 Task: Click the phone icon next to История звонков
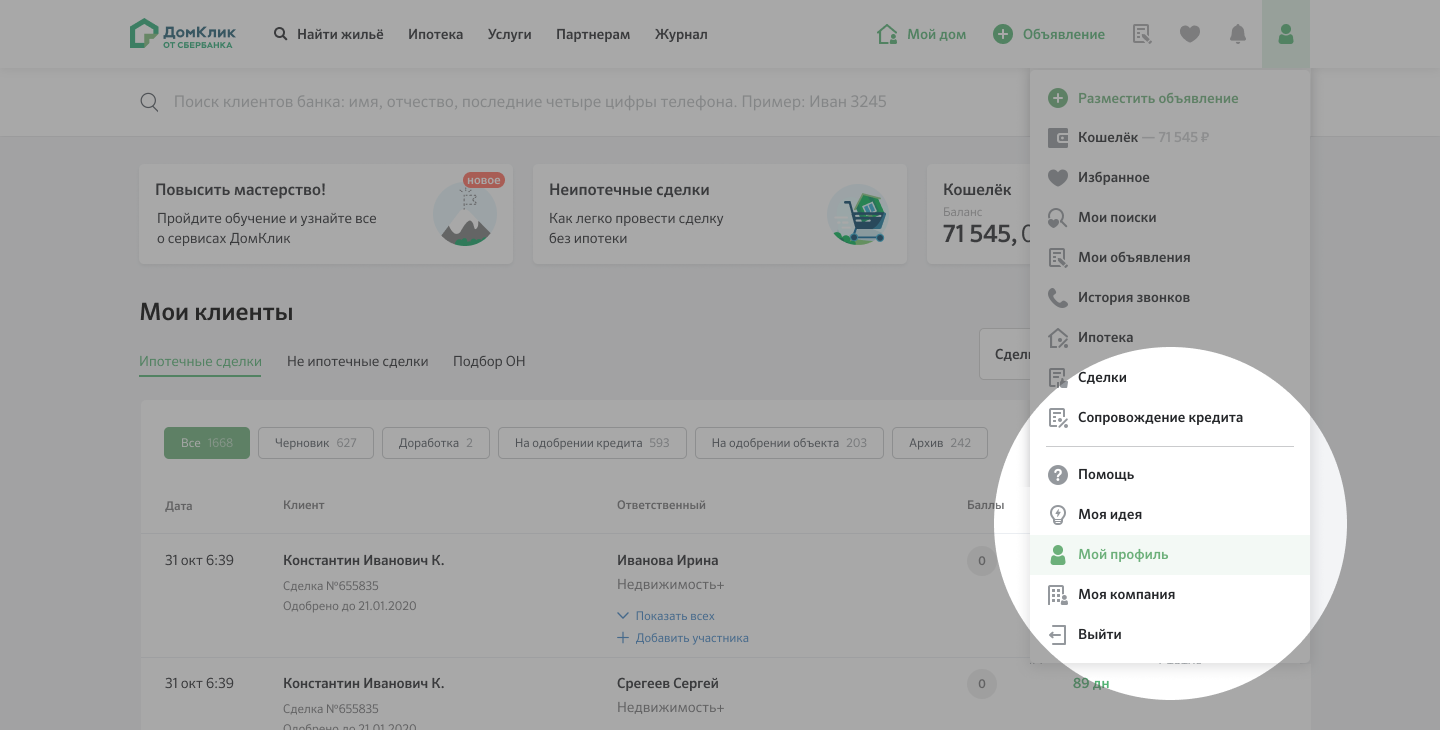[1057, 298]
